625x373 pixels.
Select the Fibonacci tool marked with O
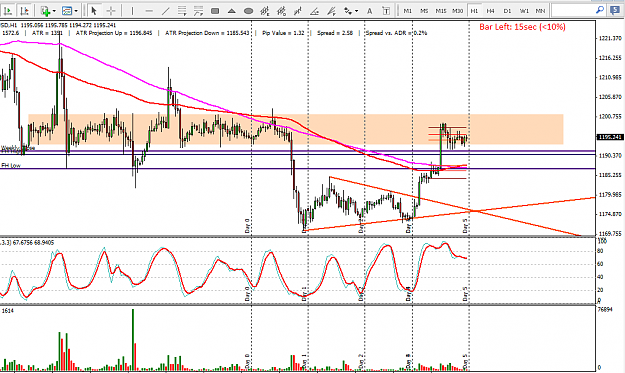click(281, 11)
